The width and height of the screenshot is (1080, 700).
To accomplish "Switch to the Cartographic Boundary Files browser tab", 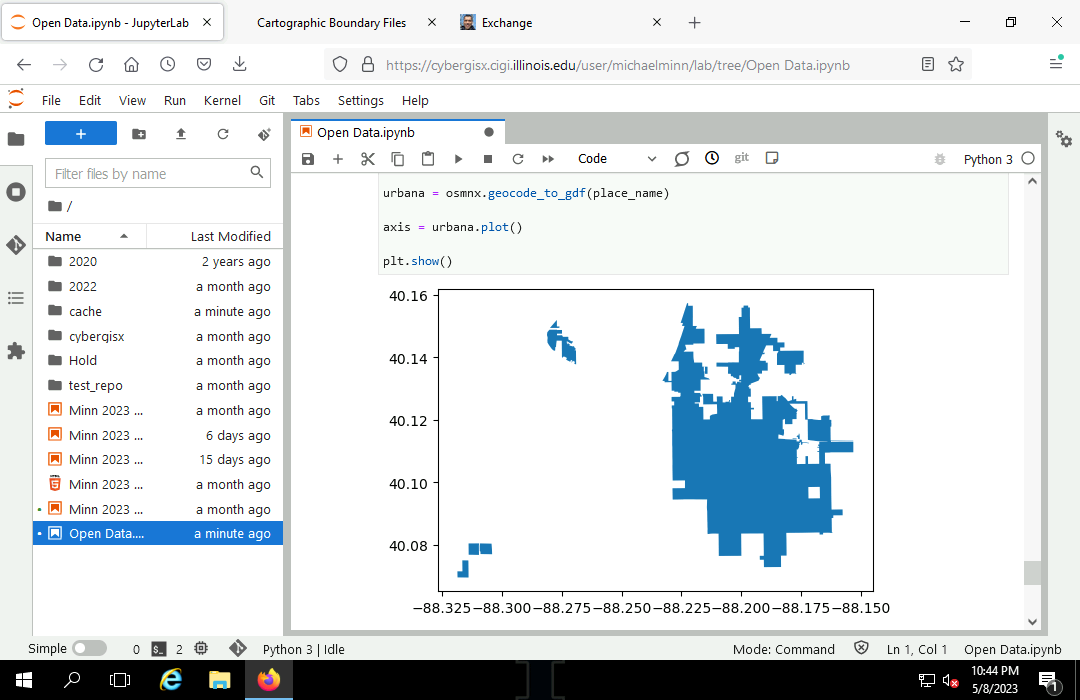I will click(x=331, y=23).
